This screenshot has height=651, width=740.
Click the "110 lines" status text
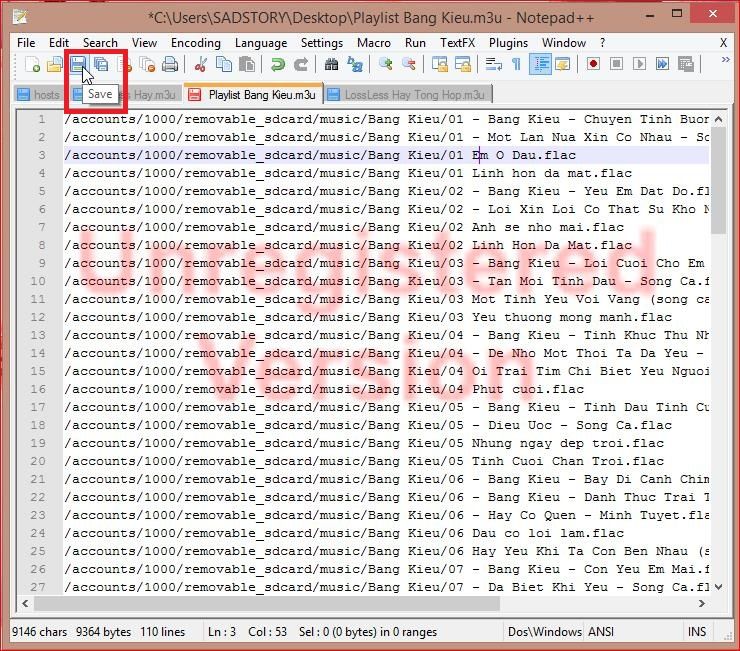(x=162, y=632)
